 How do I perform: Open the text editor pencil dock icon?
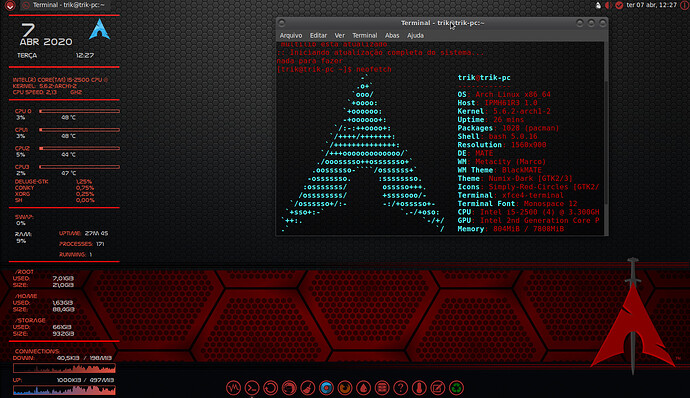coord(437,388)
